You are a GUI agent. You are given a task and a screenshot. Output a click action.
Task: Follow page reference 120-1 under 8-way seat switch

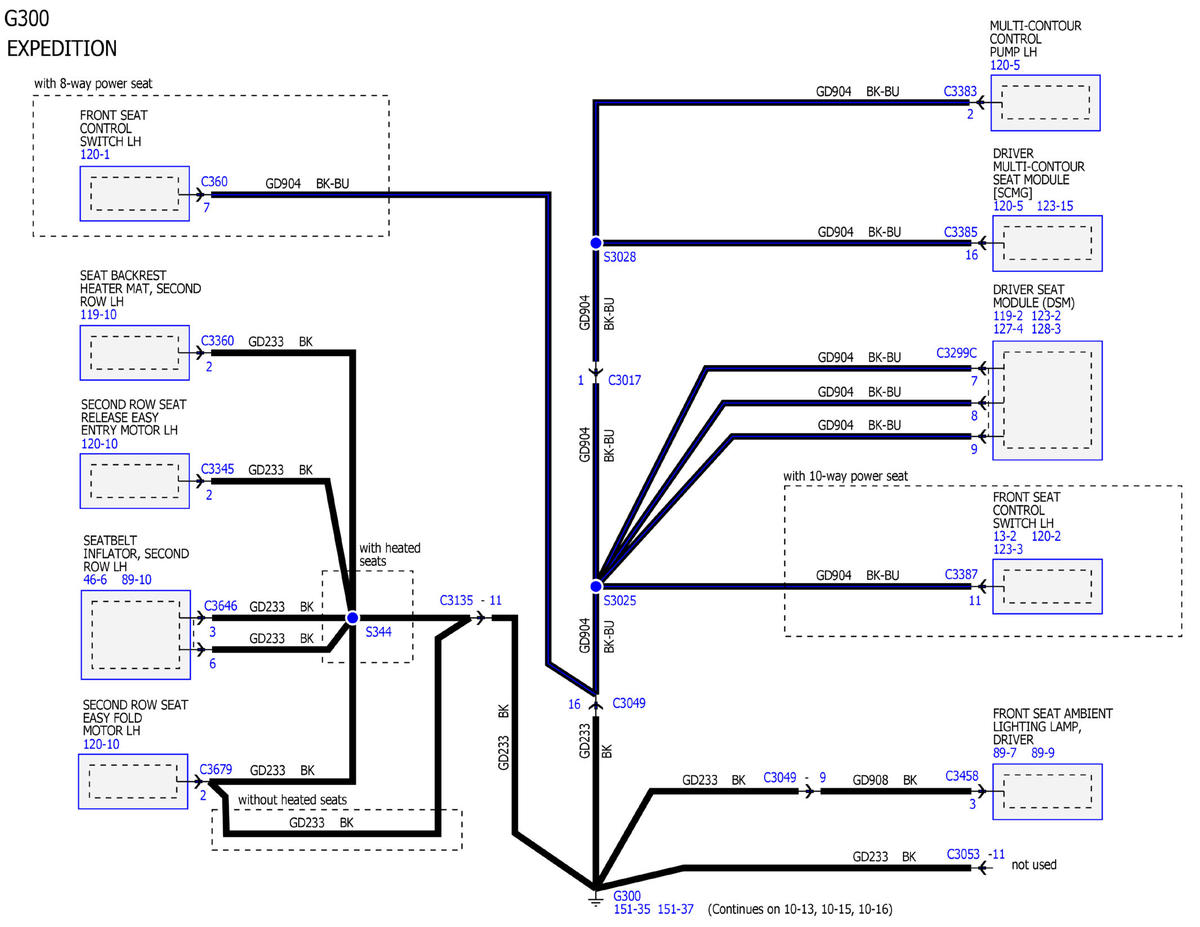[x=97, y=155]
